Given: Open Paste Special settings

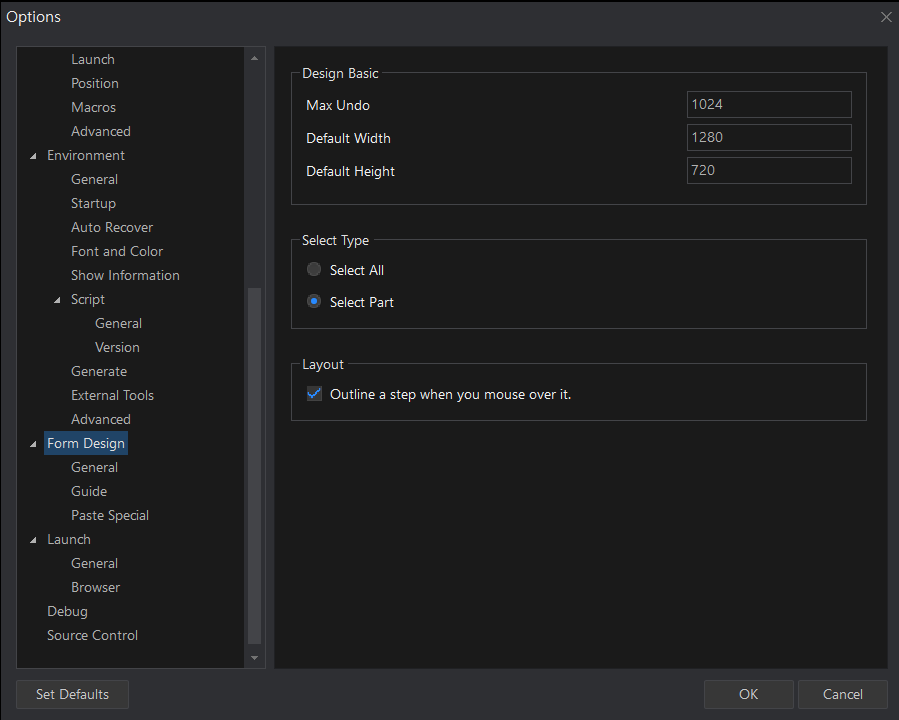Looking at the screenshot, I should click(x=110, y=515).
